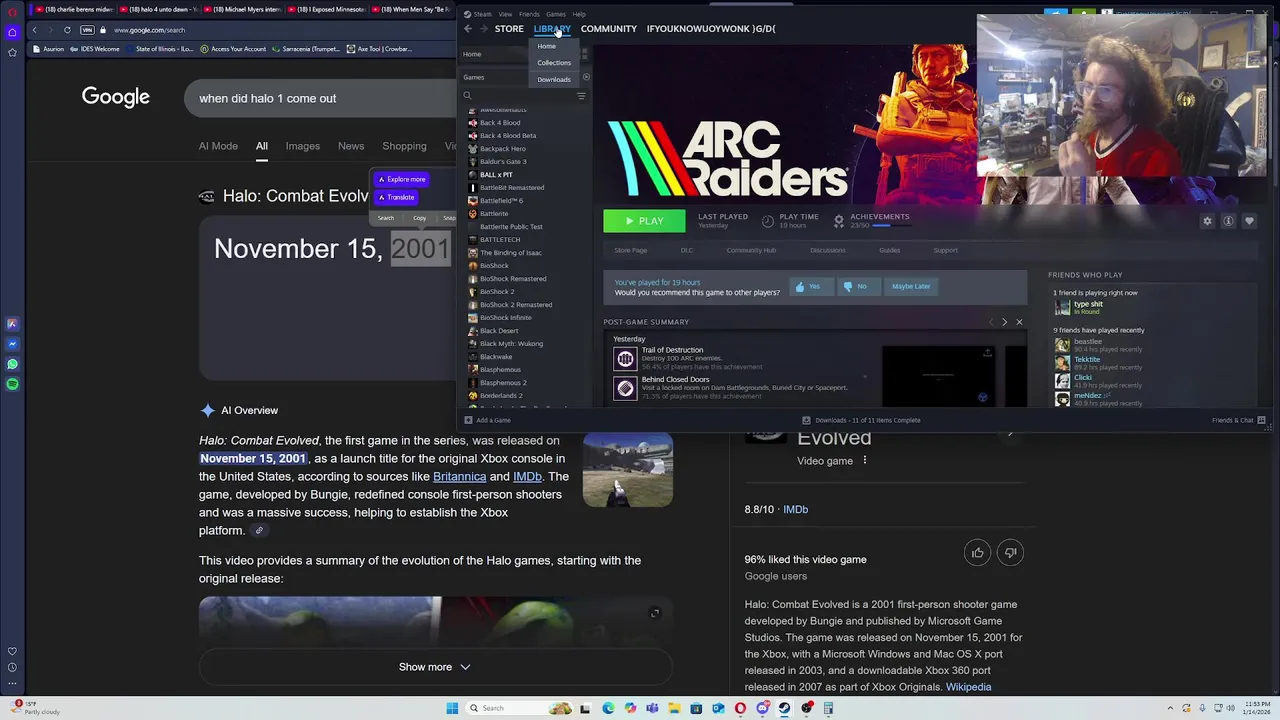Choose Home in the Library dropdown
Viewport: 1280px width, 720px height.
pos(546,47)
